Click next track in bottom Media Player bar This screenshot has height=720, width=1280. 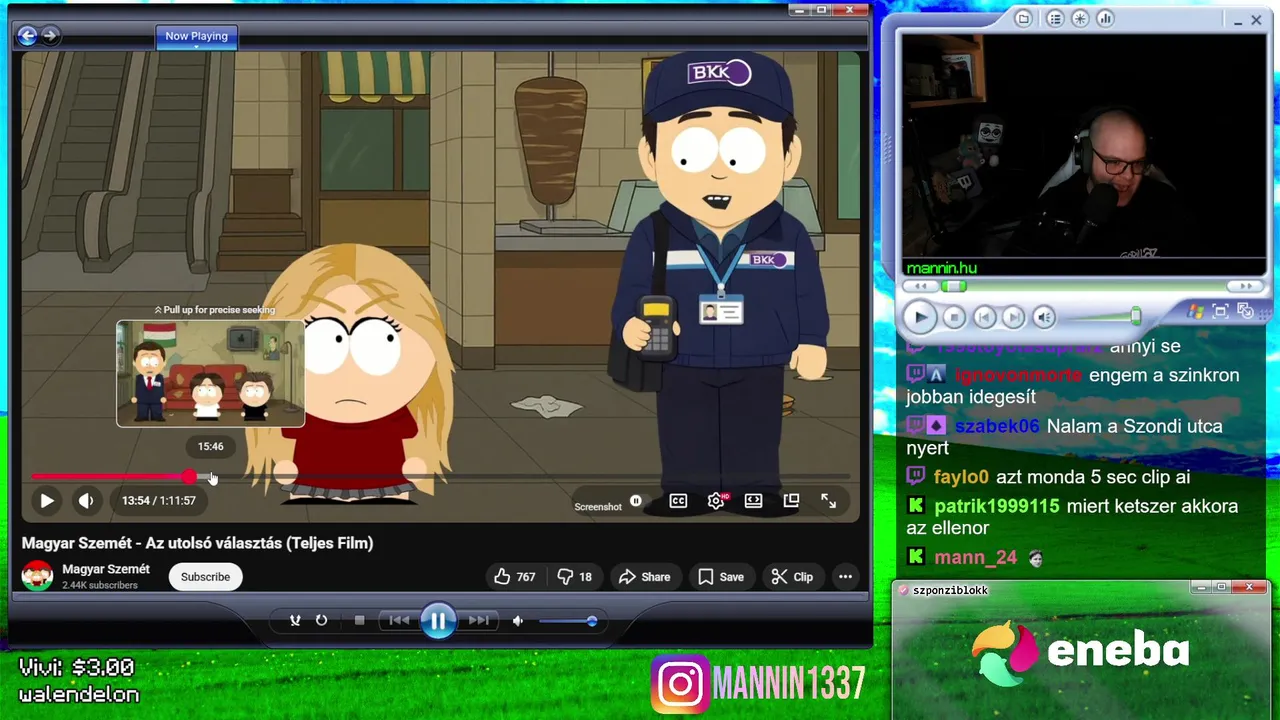(479, 621)
